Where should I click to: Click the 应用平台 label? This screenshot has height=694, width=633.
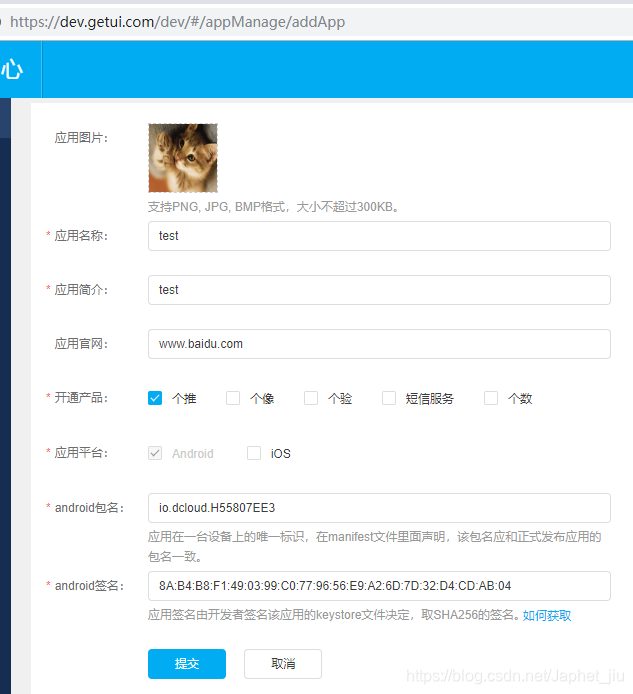click(x=81, y=453)
